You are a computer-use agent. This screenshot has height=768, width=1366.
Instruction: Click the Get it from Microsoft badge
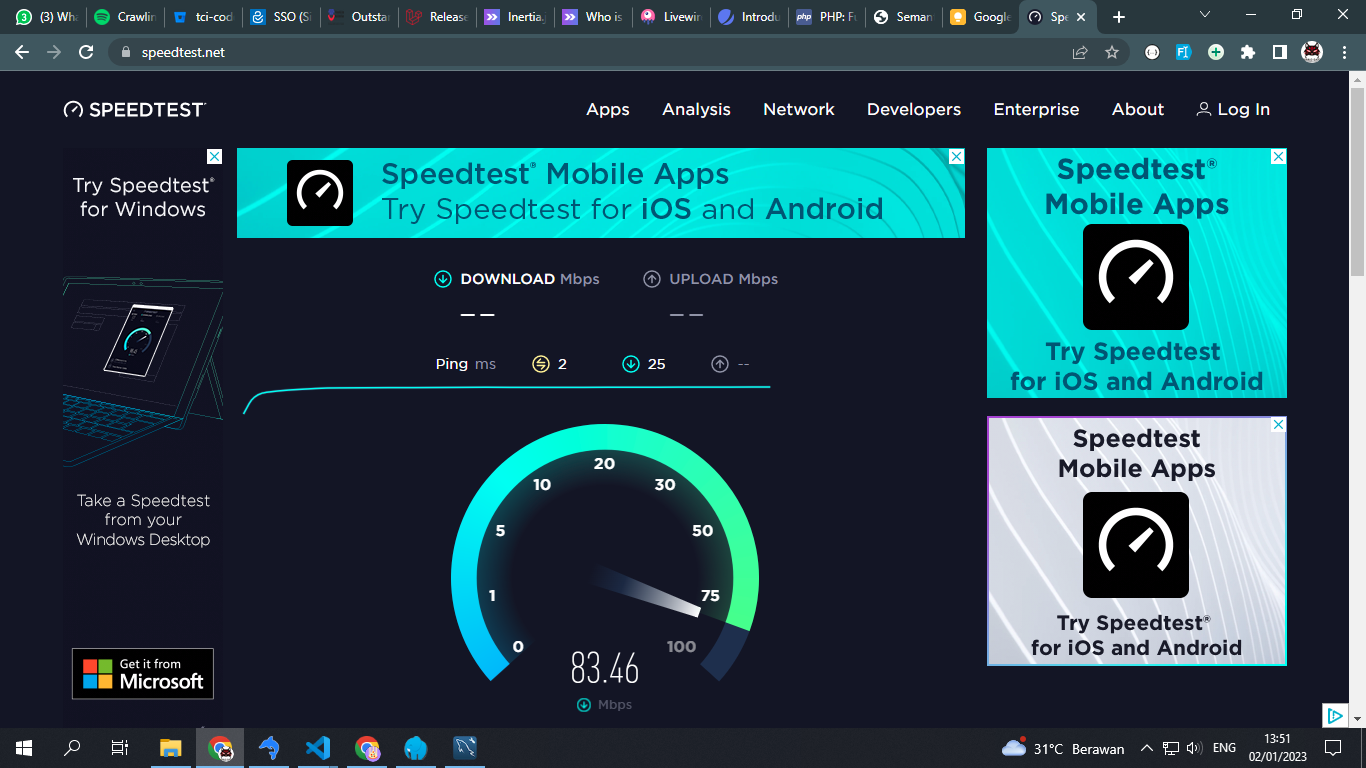[x=143, y=673]
